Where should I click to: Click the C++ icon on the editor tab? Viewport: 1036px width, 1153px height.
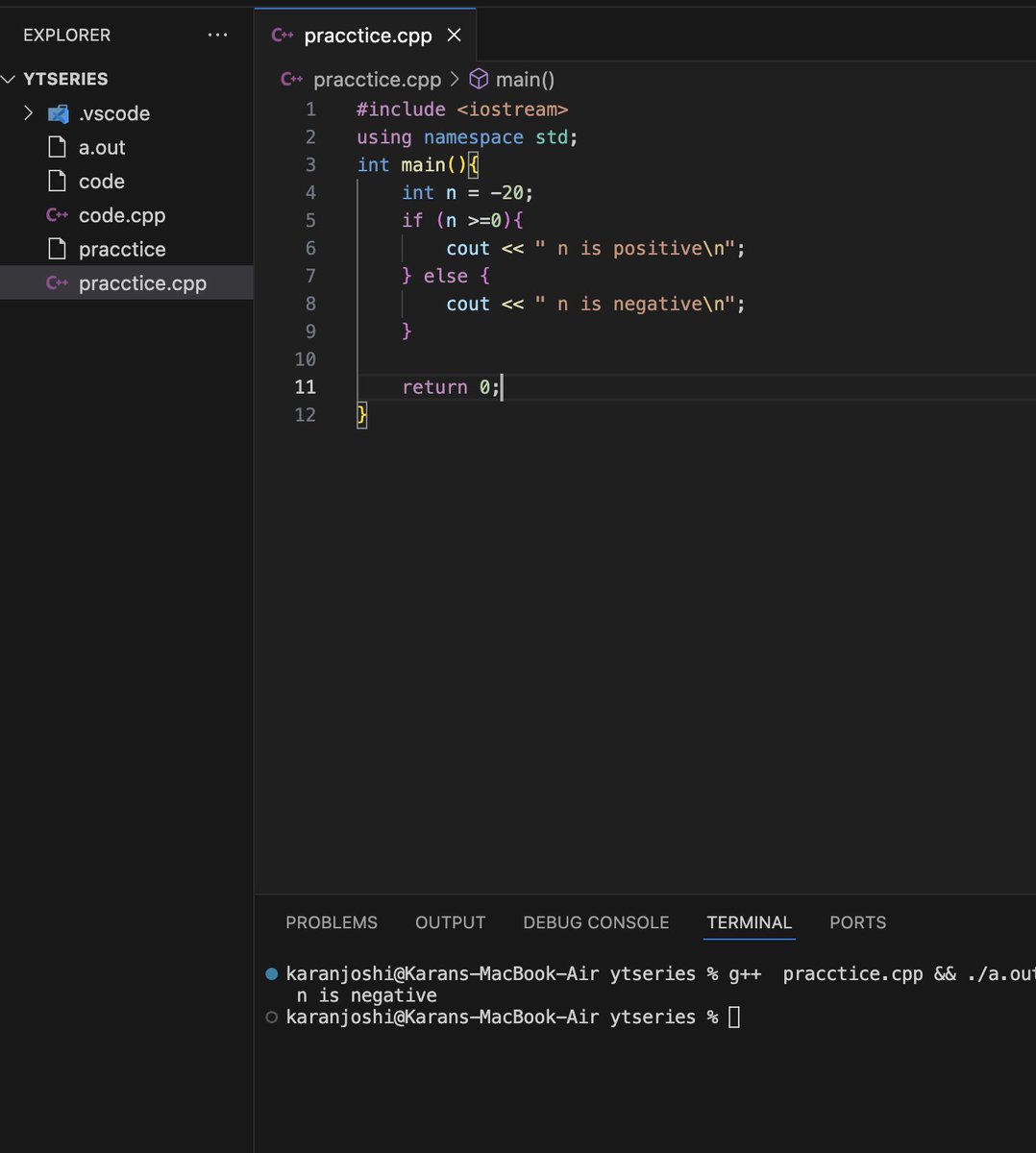pyautogui.click(x=283, y=36)
